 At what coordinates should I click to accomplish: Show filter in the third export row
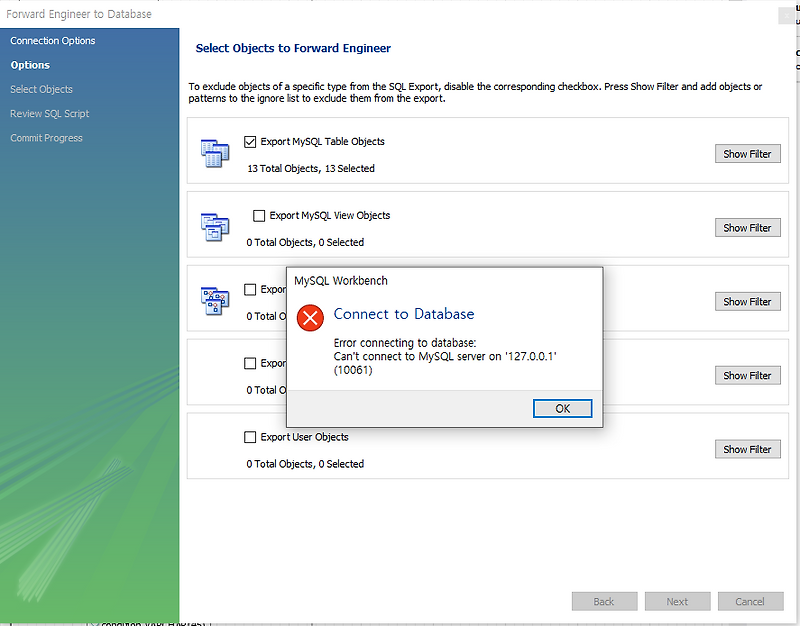[747, 302]
